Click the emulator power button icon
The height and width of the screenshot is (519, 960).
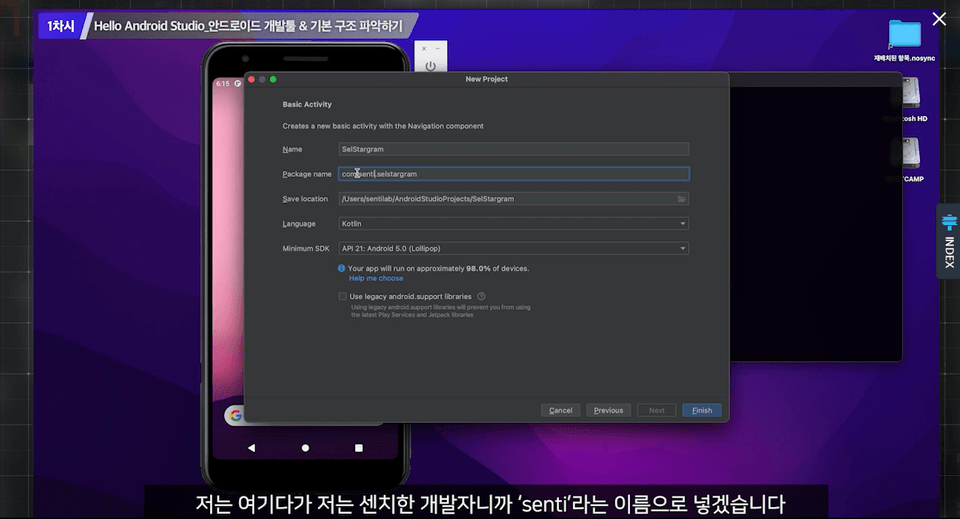click(x=430, y=66)
